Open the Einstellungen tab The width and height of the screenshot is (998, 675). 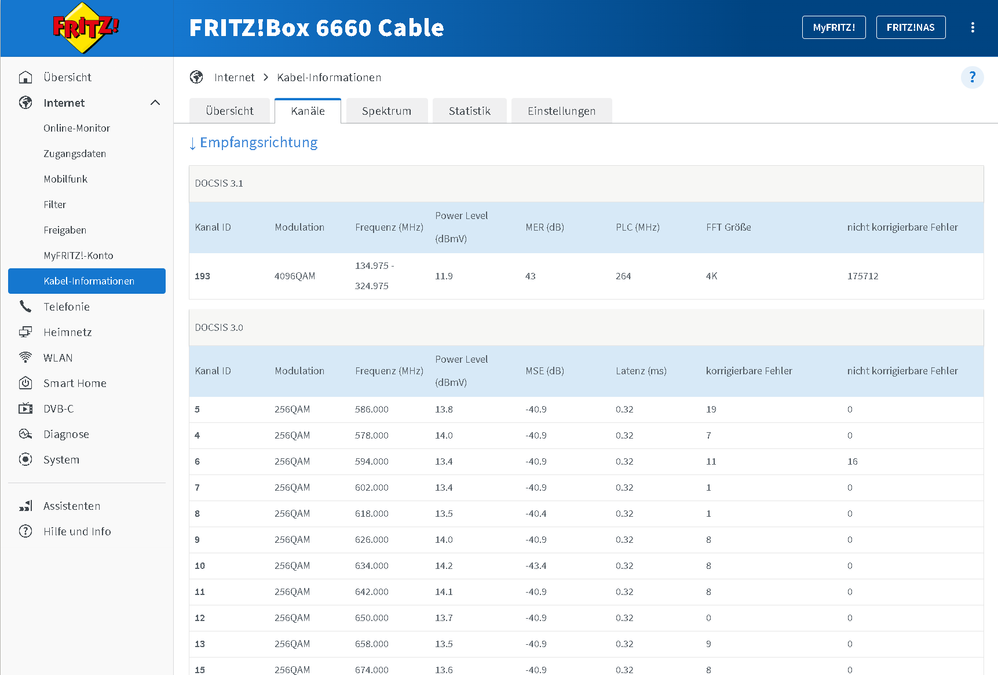pos(561,111)
